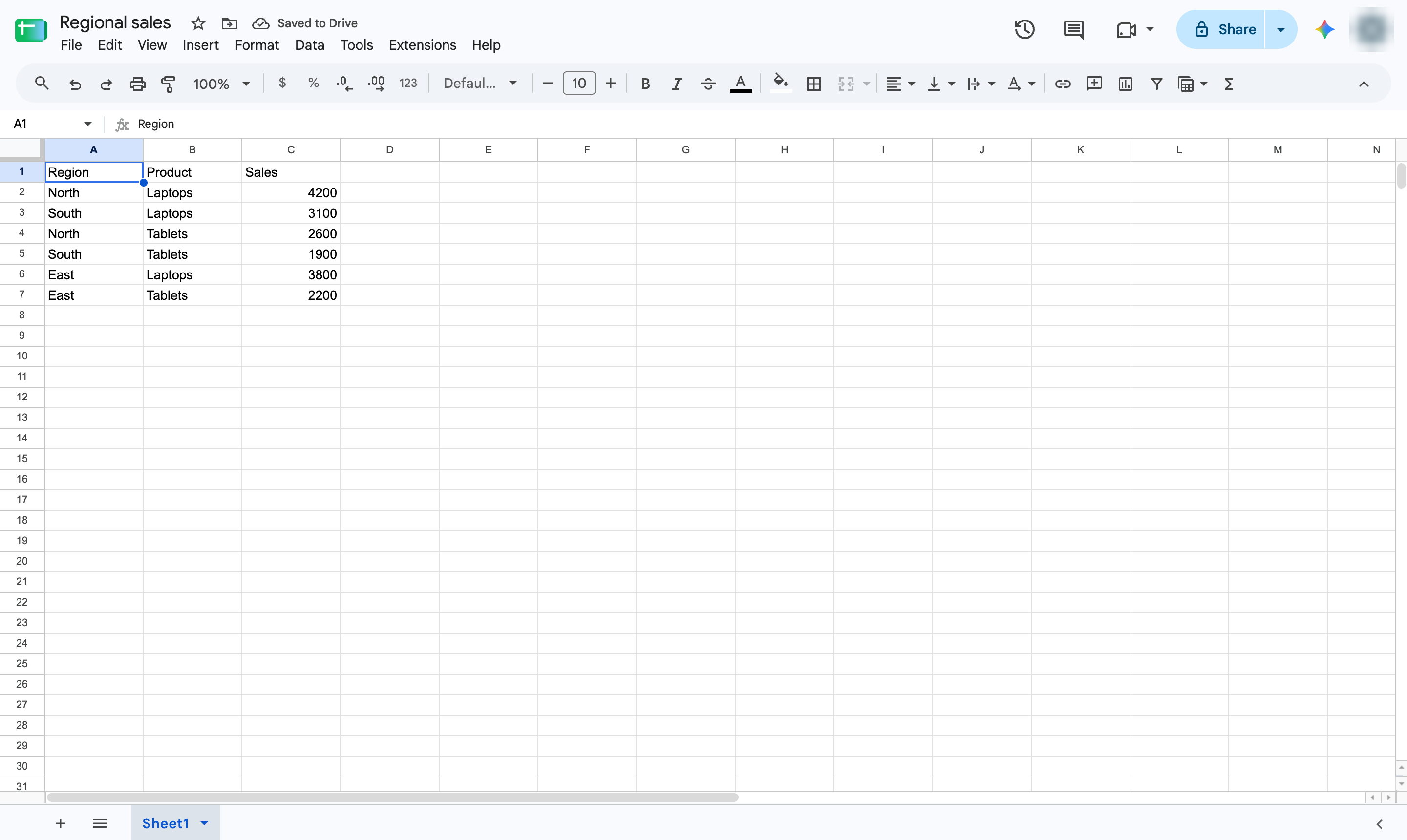Expand the Share options arrow

click(1281, 29)
